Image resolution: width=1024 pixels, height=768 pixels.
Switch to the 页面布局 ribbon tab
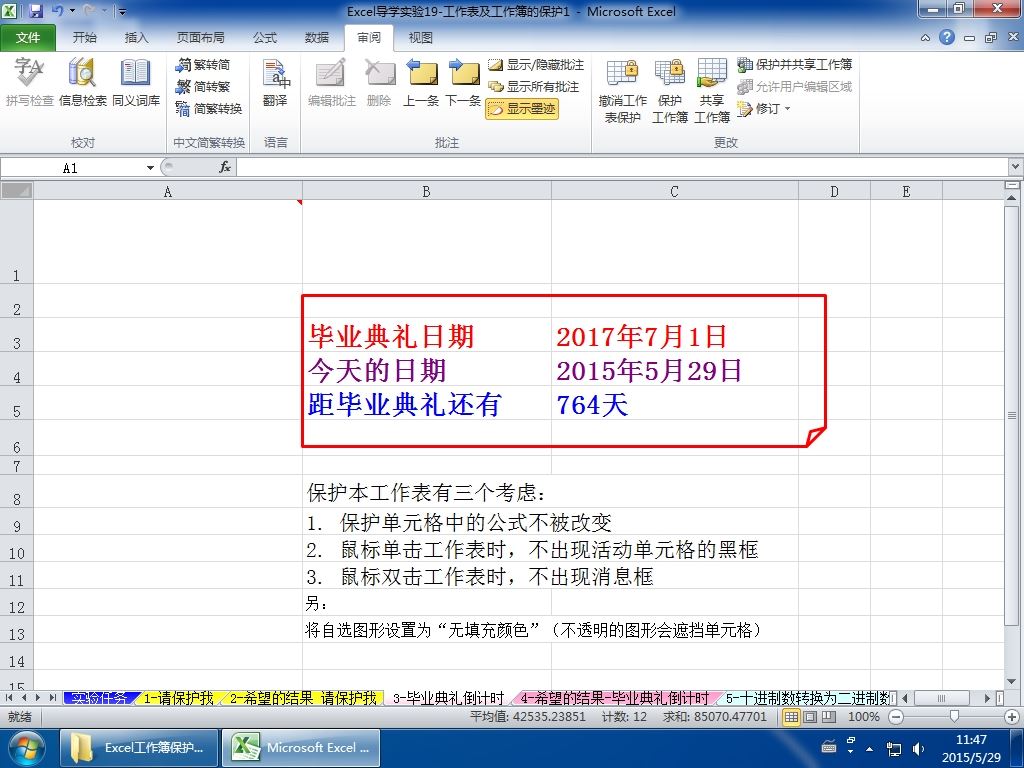click(200, 38)
